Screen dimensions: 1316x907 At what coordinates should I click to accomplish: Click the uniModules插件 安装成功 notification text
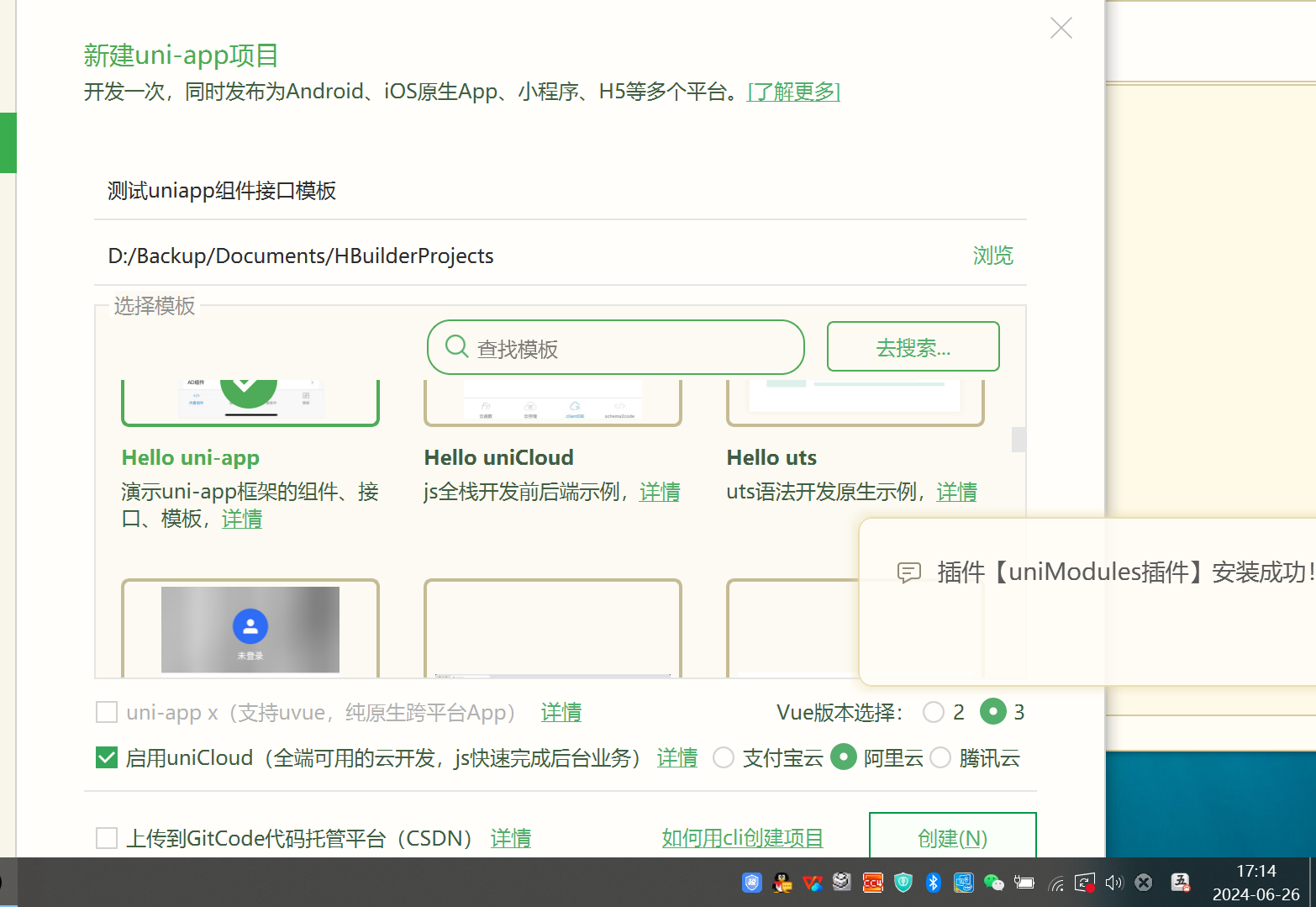1126,572
